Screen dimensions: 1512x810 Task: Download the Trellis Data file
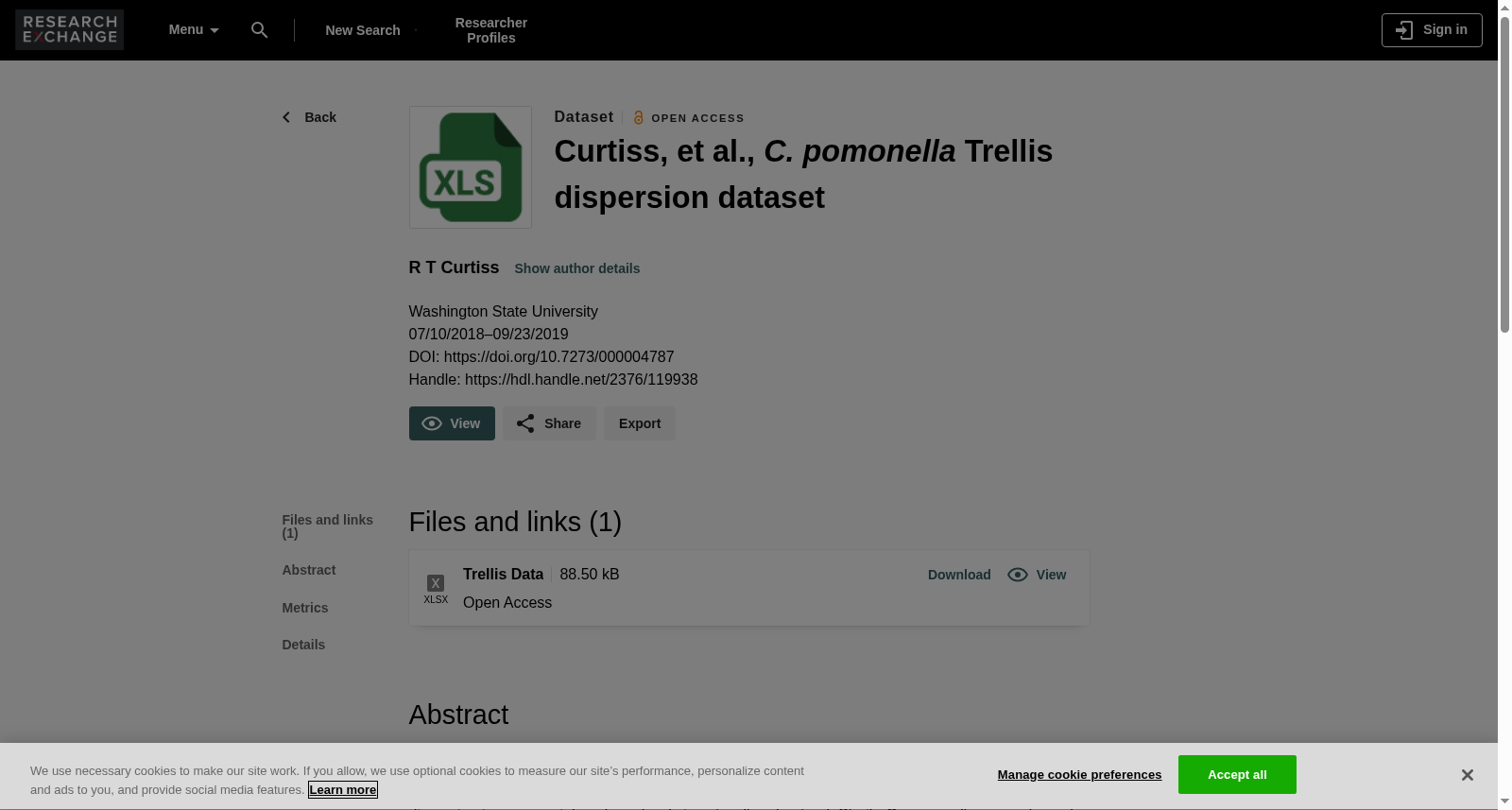959,575
